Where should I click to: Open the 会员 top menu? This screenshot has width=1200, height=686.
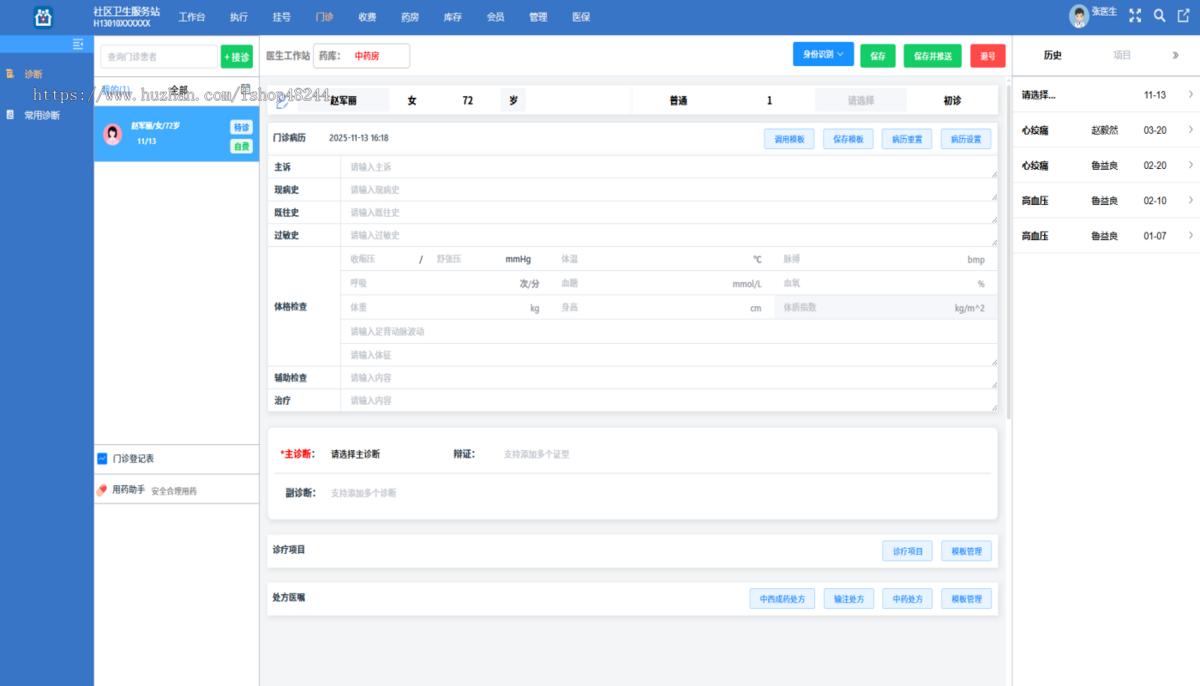tap(495, 17)
